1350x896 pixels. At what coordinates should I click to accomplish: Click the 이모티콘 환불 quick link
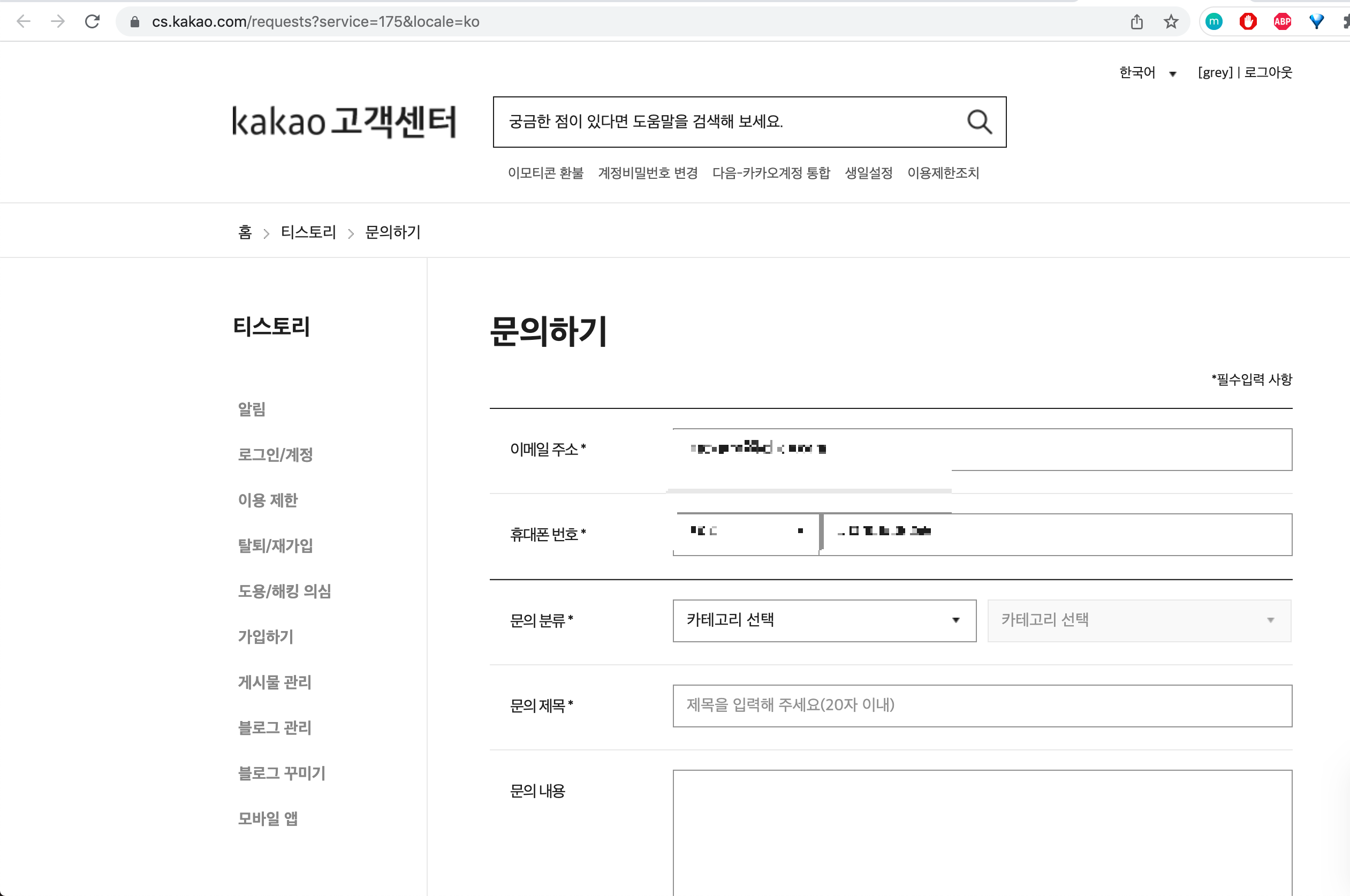coord(545,172)
